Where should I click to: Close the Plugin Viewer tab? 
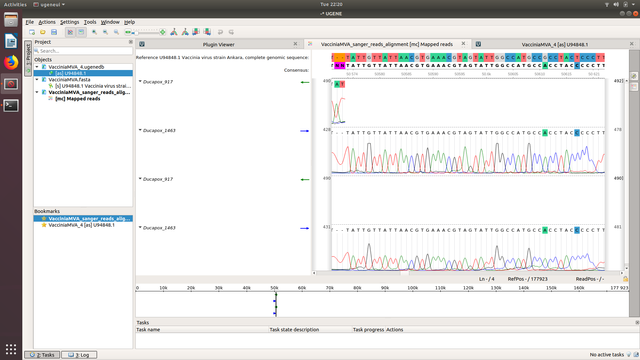click(x=296, y=44)
